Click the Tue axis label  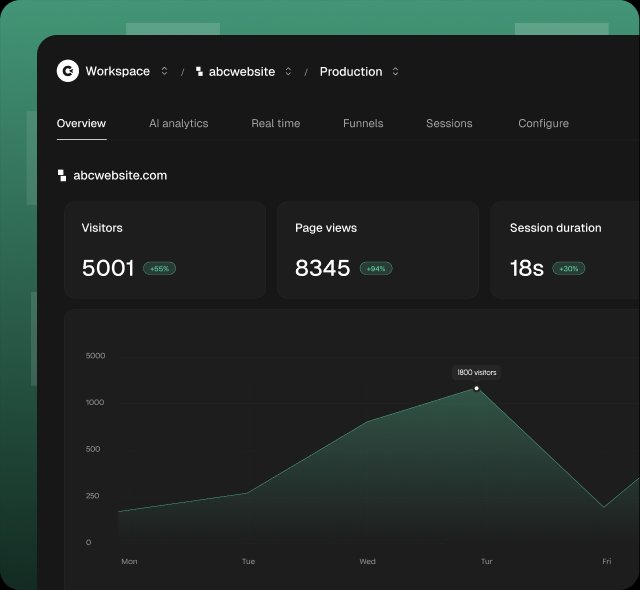click(x=248, y=561)
